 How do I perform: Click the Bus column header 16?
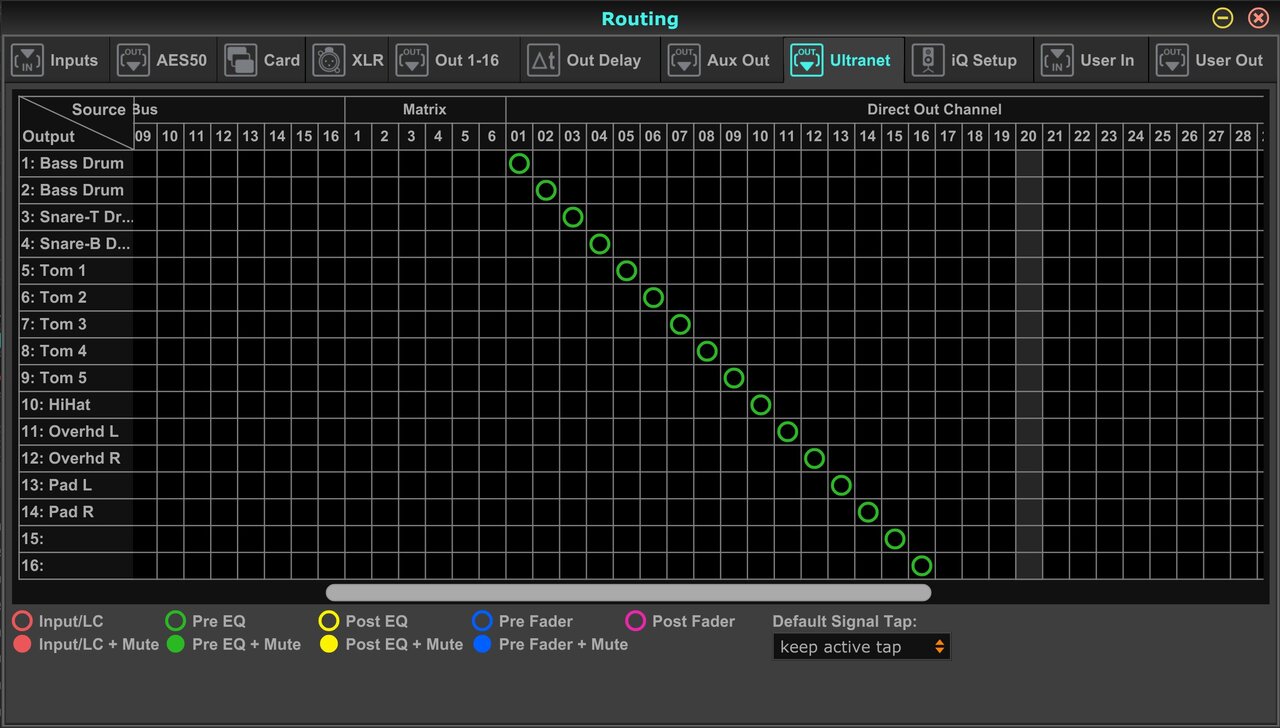tap(330, 137)
